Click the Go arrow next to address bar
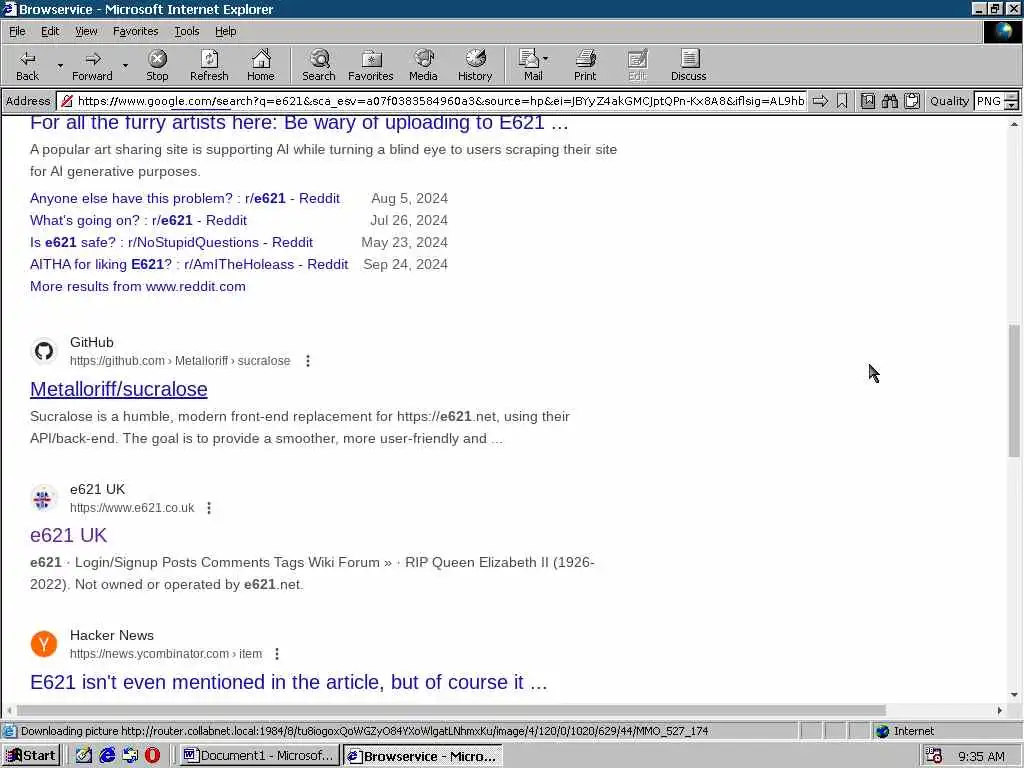 pyautogui.click(x=820, y=101)
